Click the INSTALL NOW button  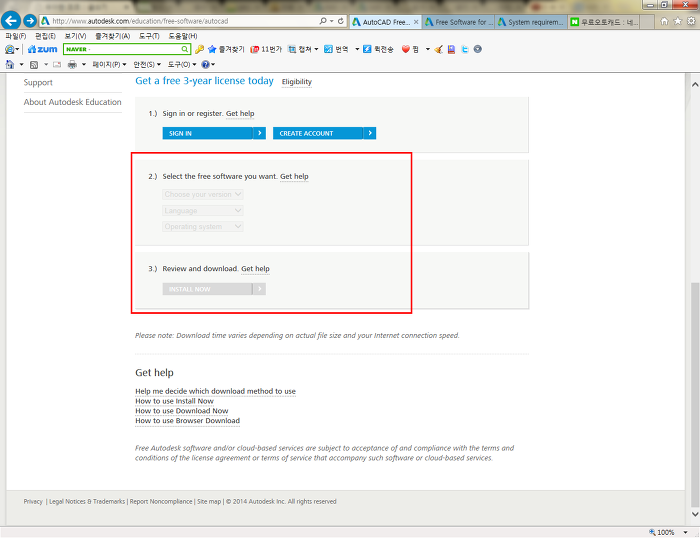[x=214, y=289]
